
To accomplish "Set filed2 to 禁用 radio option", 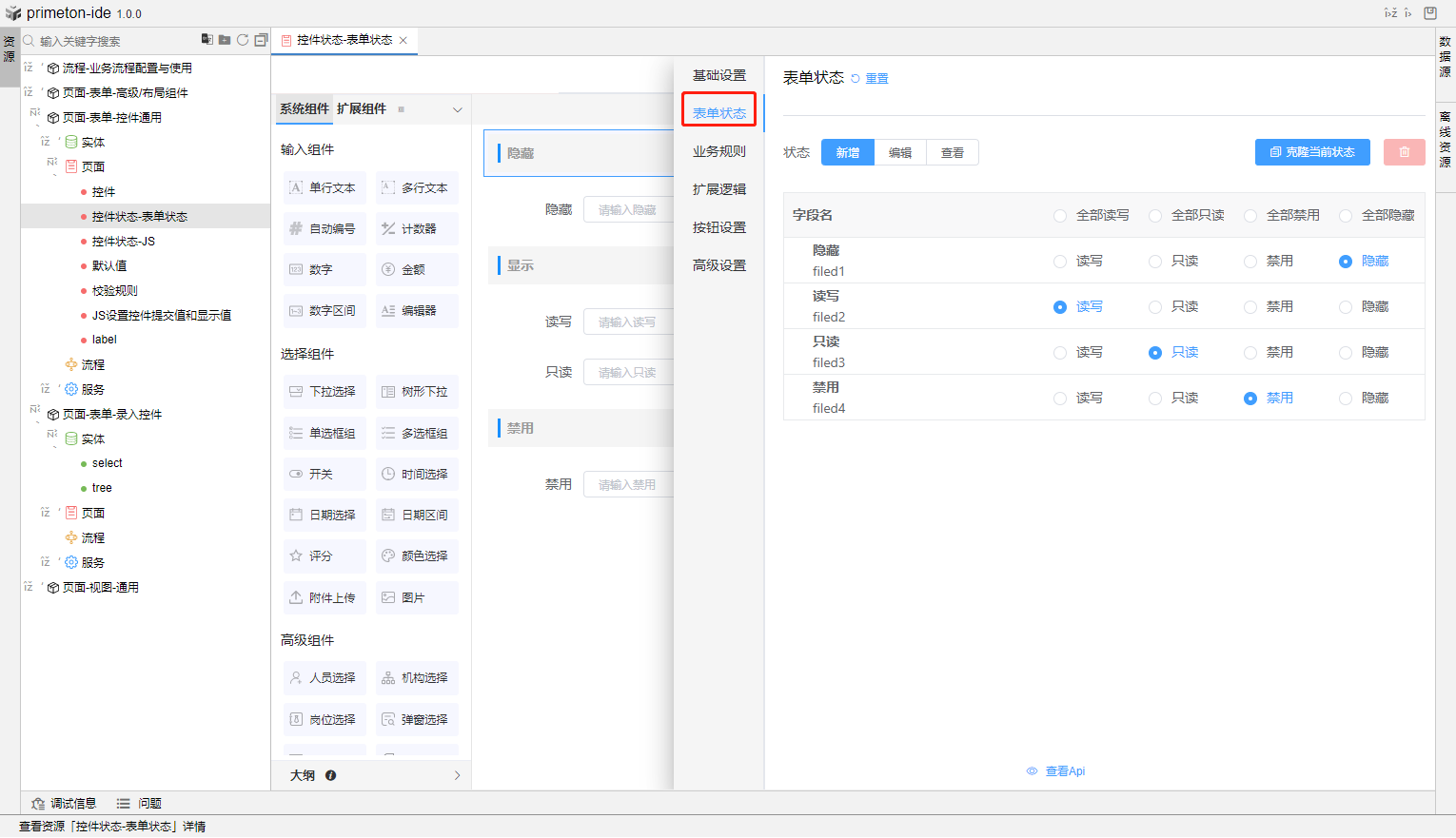I will click(1250, 307).
